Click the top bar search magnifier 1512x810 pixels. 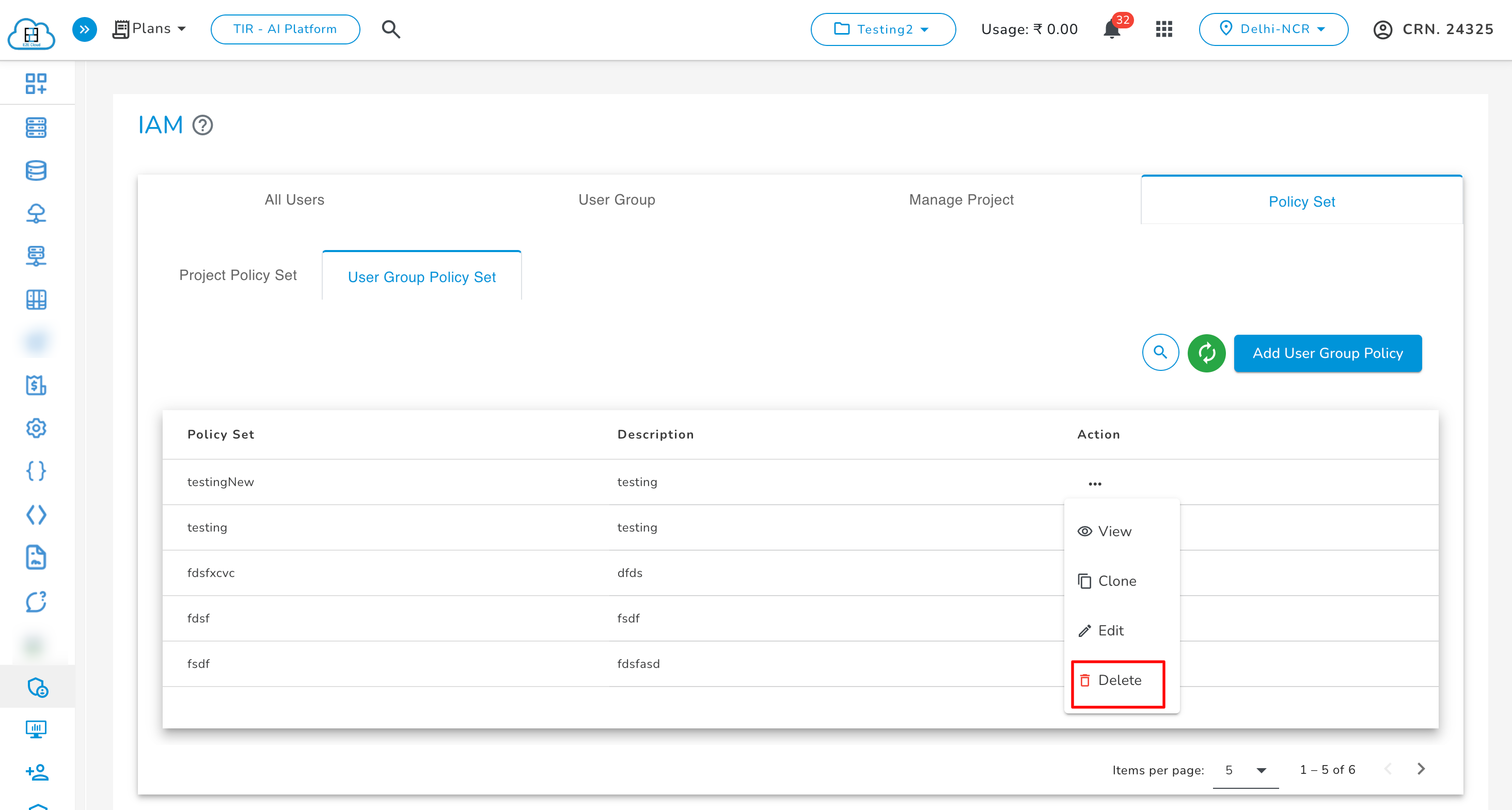click(x=391, y=29)
